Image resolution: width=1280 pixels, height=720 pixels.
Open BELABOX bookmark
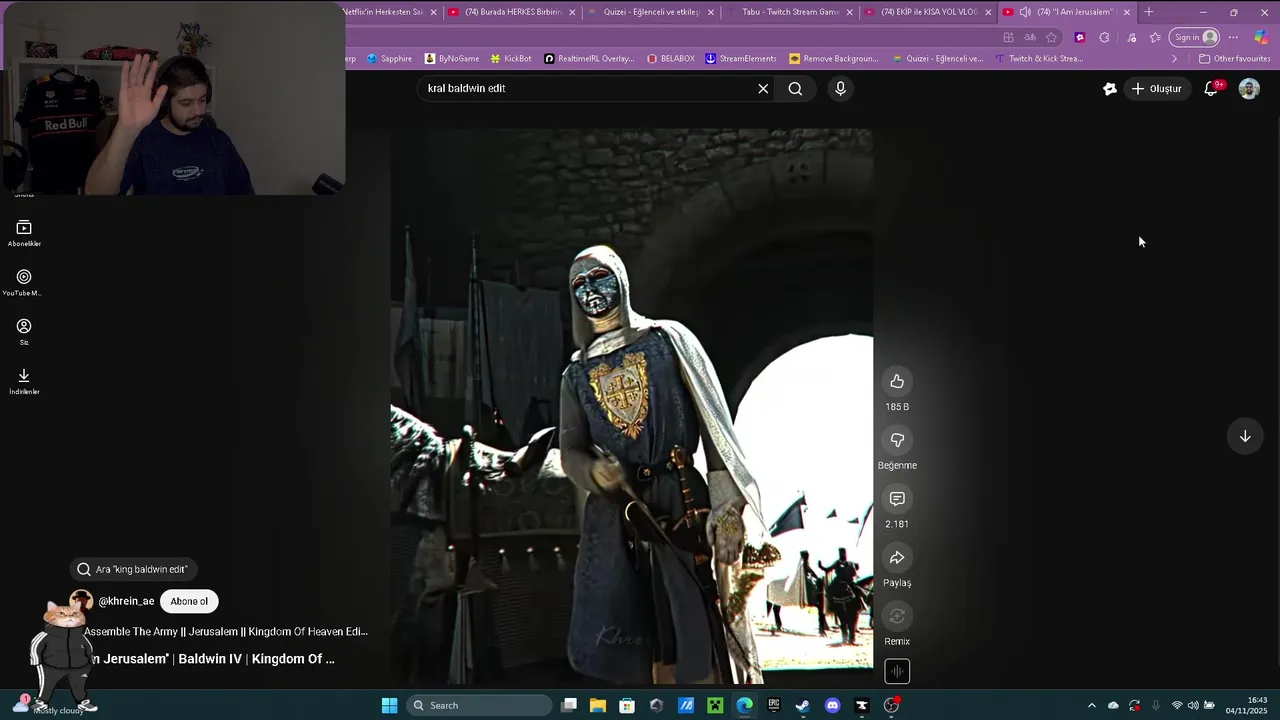pos(671,58)
